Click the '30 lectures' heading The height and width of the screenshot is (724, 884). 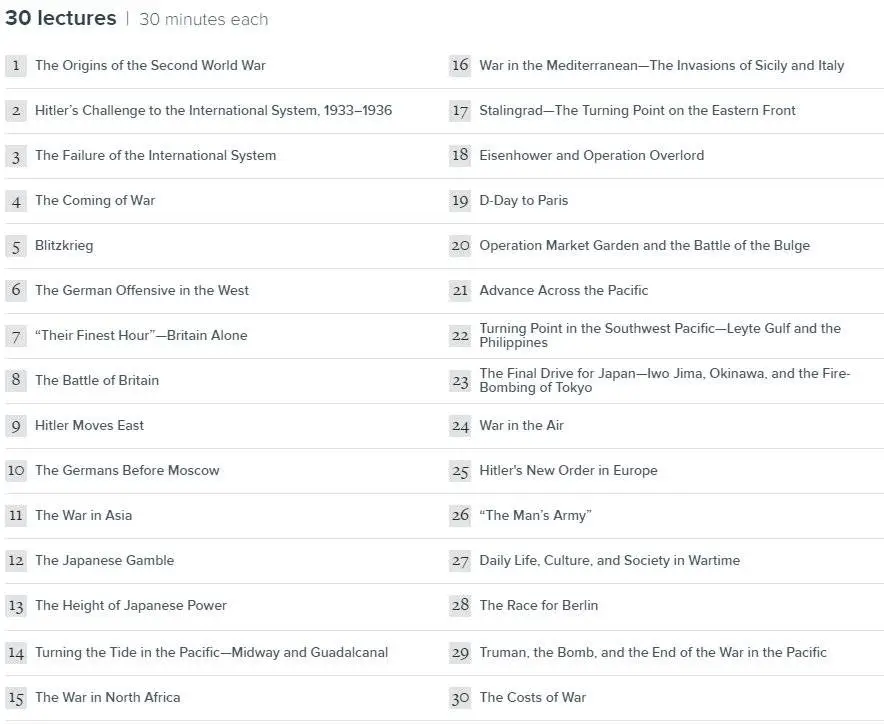point(60,19)
